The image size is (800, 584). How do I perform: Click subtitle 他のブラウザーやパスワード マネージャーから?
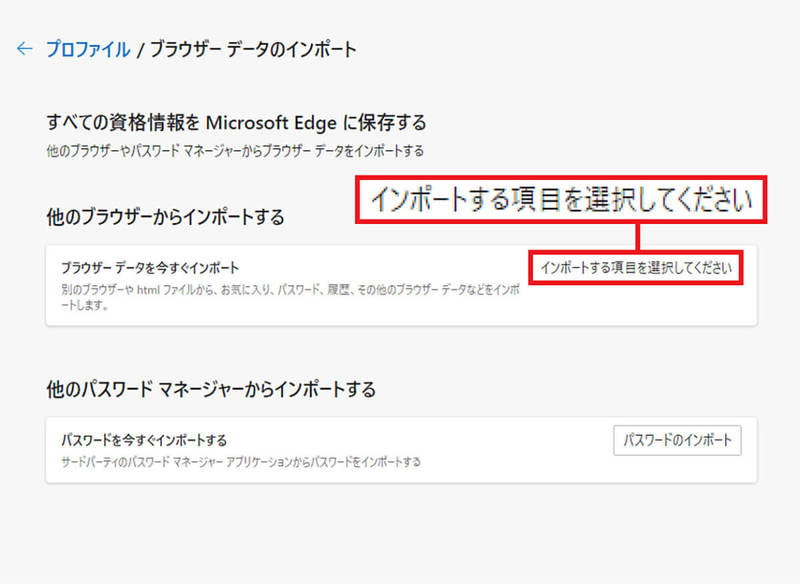click(x=235, y=151)
